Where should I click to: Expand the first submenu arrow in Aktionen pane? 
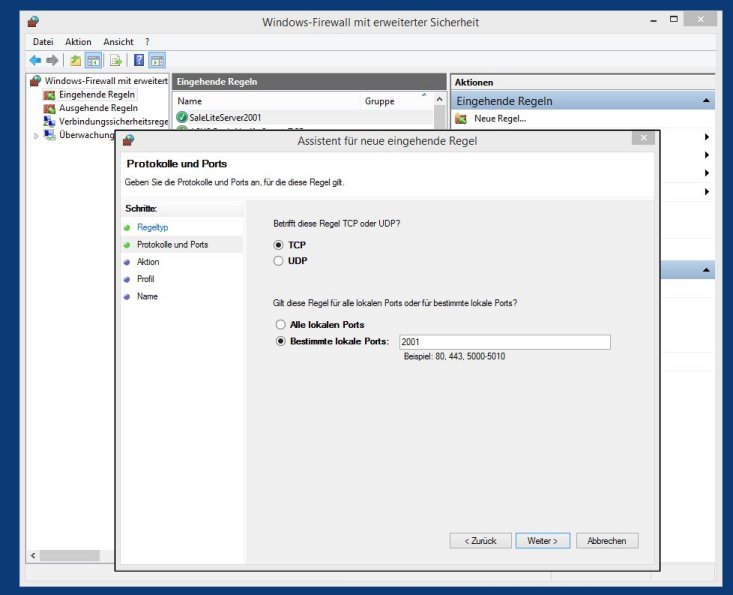706,137
